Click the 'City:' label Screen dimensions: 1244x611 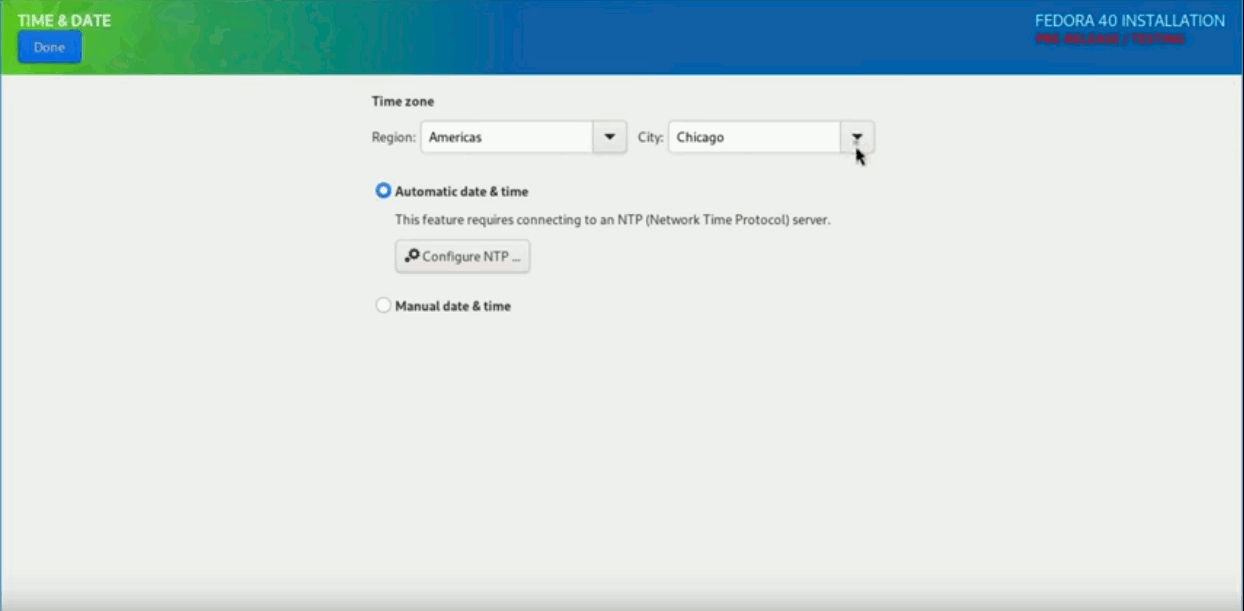650,137
